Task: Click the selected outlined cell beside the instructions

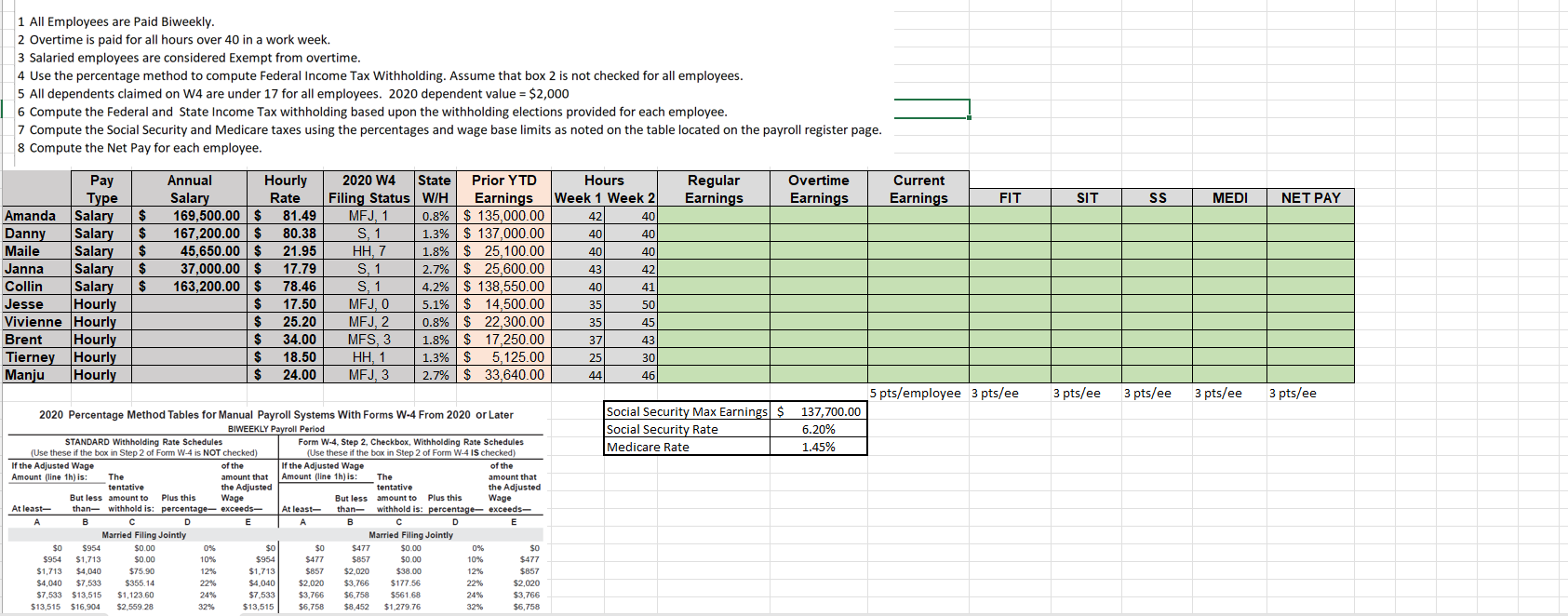Action: tap(931, 109)
